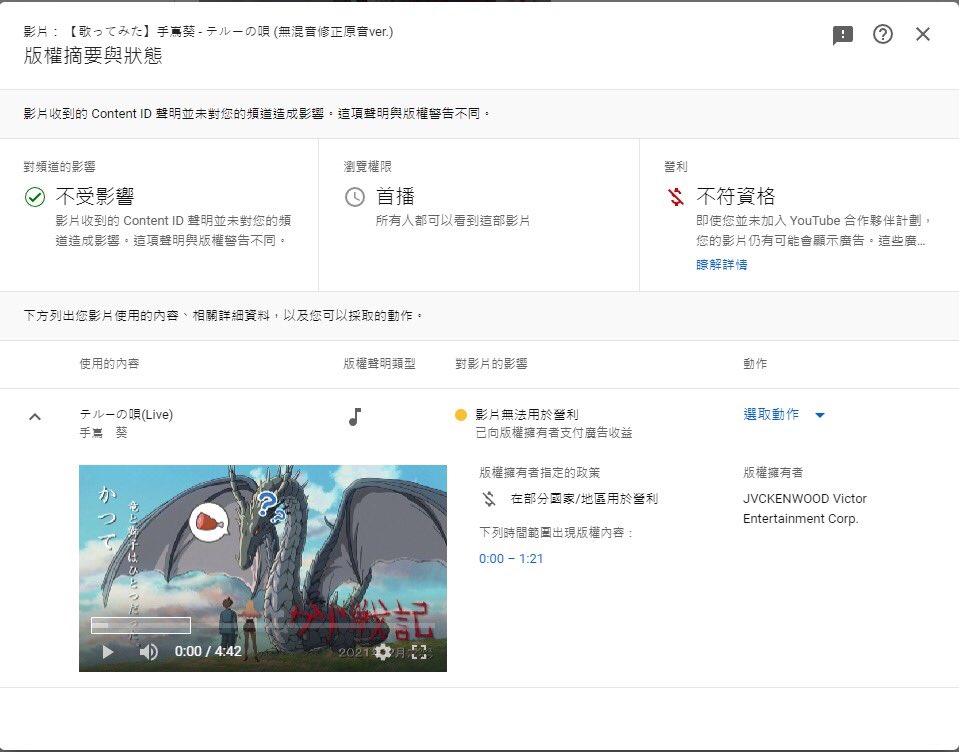Click the テルーの唄(Live) content title
The image size is (959, 752).
tap(126, 415)
